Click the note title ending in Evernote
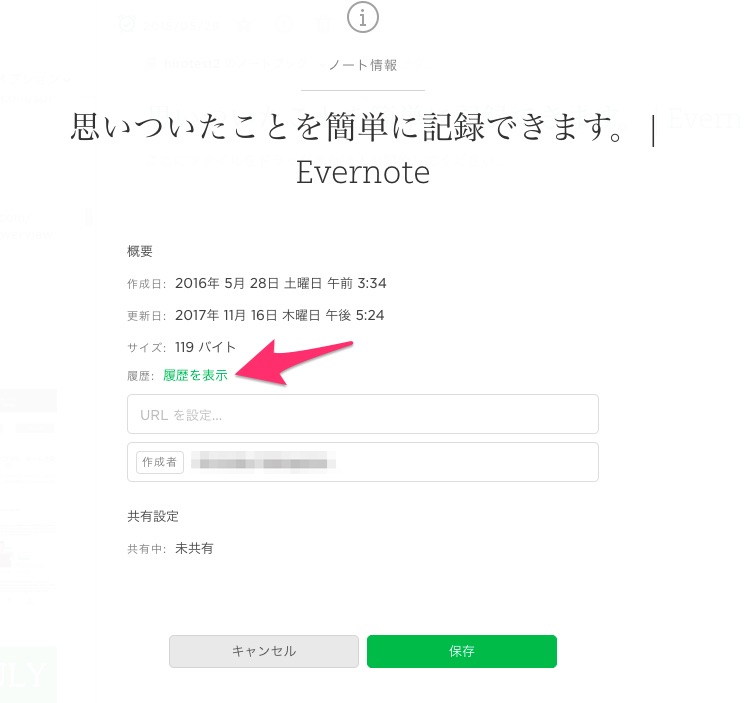Image resolution: width=745 pixels, height=703 pixels. tap(363, 150)
